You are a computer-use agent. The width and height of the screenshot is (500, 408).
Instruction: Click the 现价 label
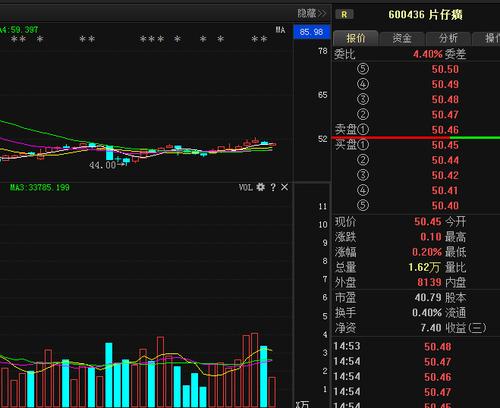pos(345,222)
